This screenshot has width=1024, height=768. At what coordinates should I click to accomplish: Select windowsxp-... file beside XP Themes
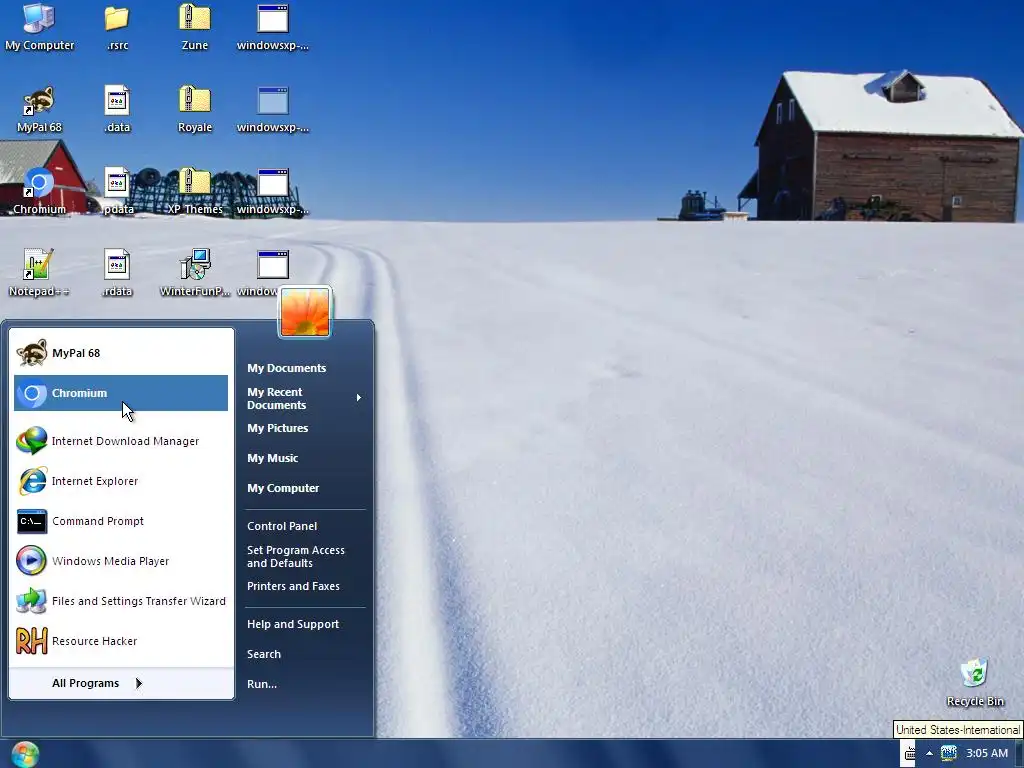pyautogui.click(x=272, y=191)
